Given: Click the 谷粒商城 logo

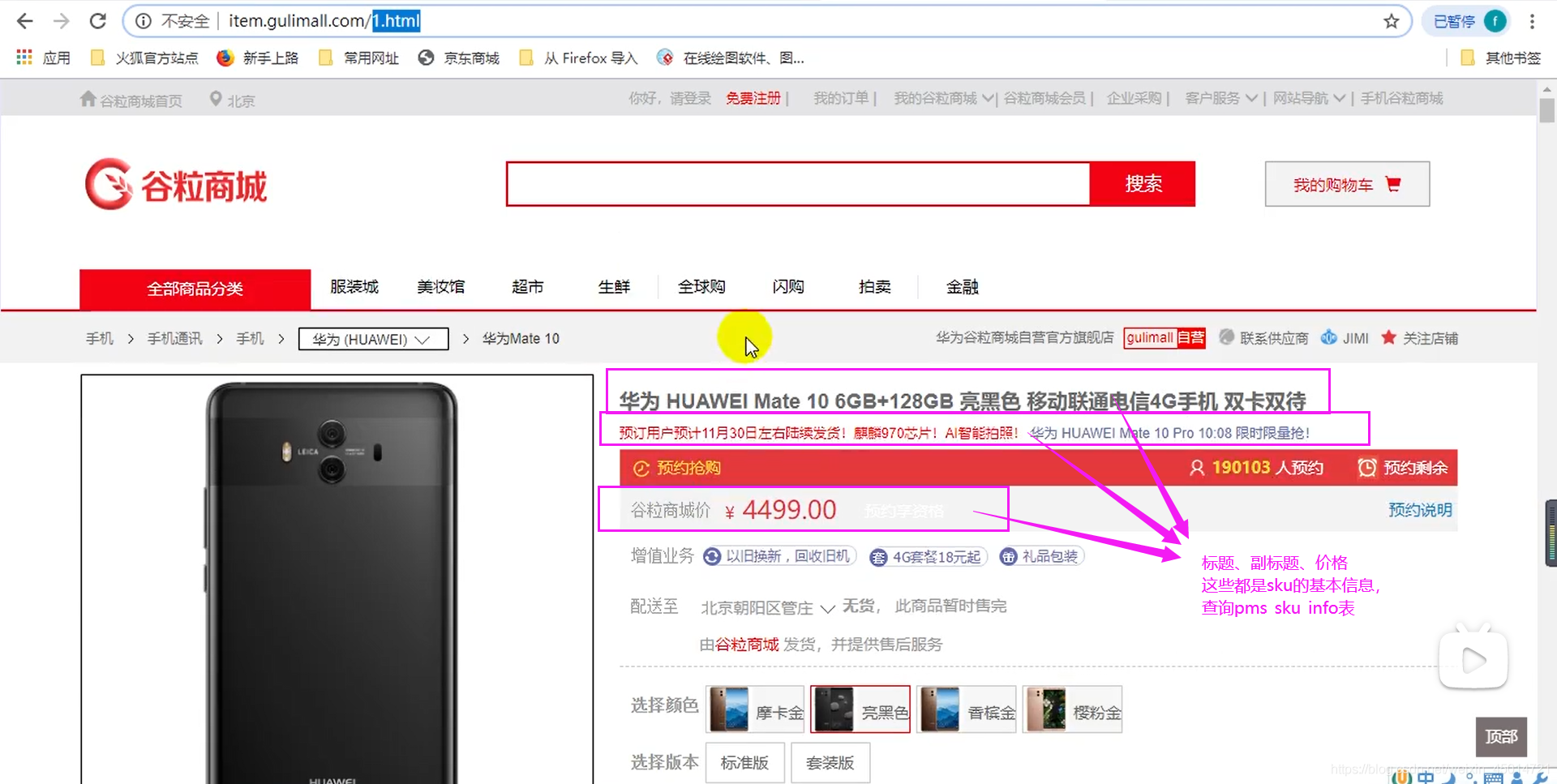Looking at the screenshot, I should 176,184.
